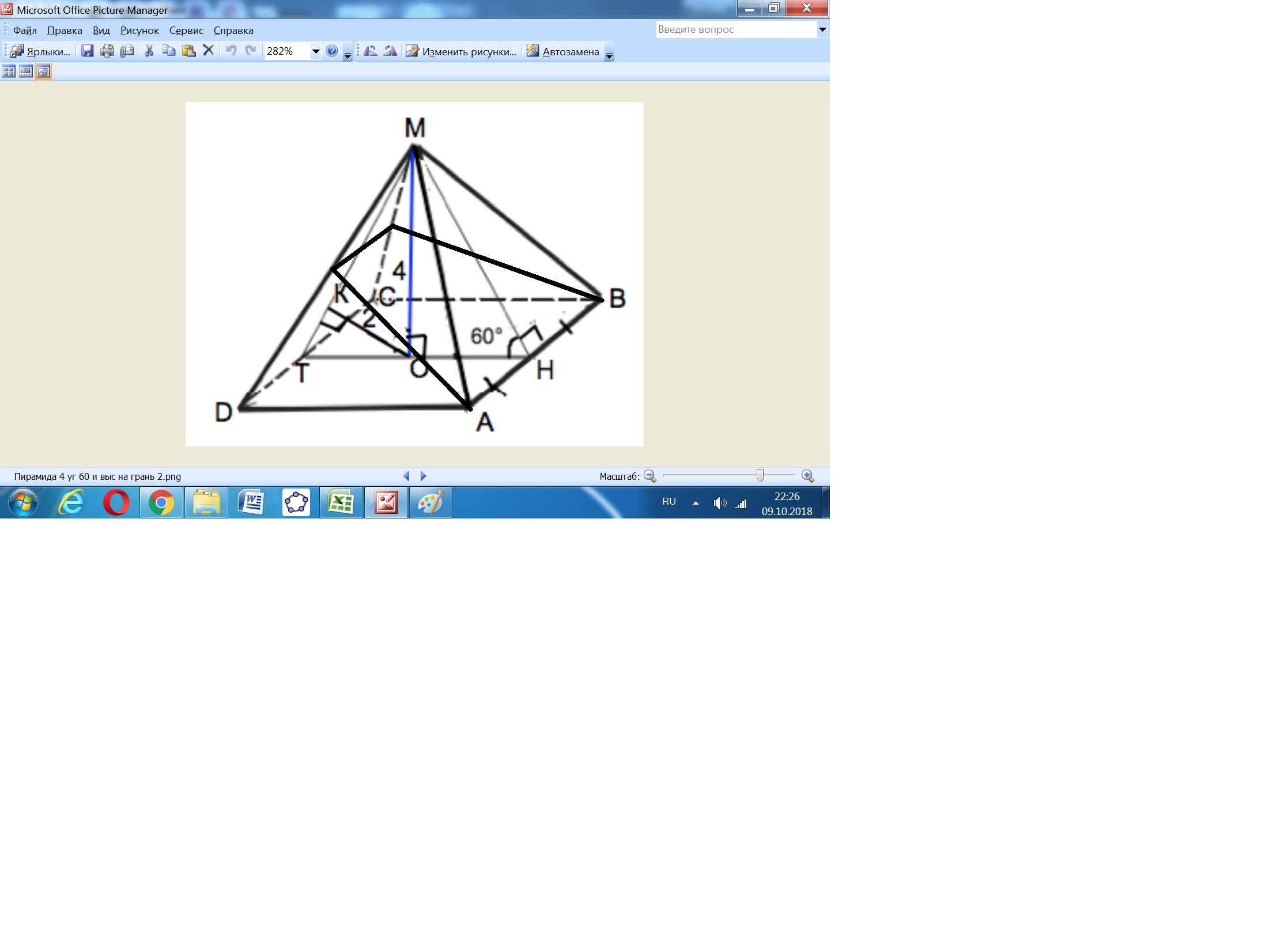Screen dimensions: 1288x935
Task: Go to next picture with right arrow
Action: [x=424, y=476]
